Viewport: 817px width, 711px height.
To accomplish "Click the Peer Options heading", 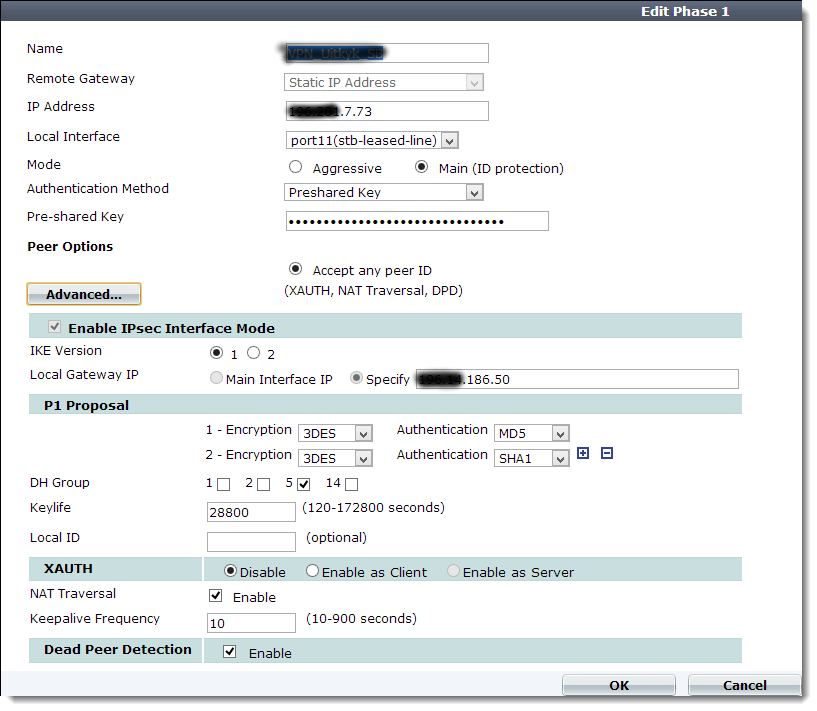I will (x=70, y=246).
